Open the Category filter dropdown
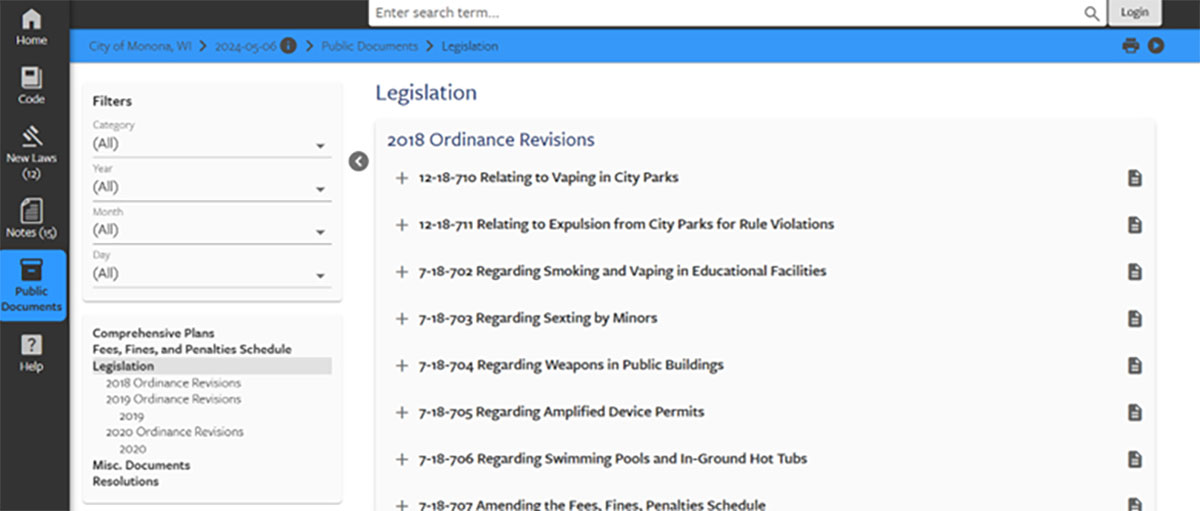 point(210,144)
